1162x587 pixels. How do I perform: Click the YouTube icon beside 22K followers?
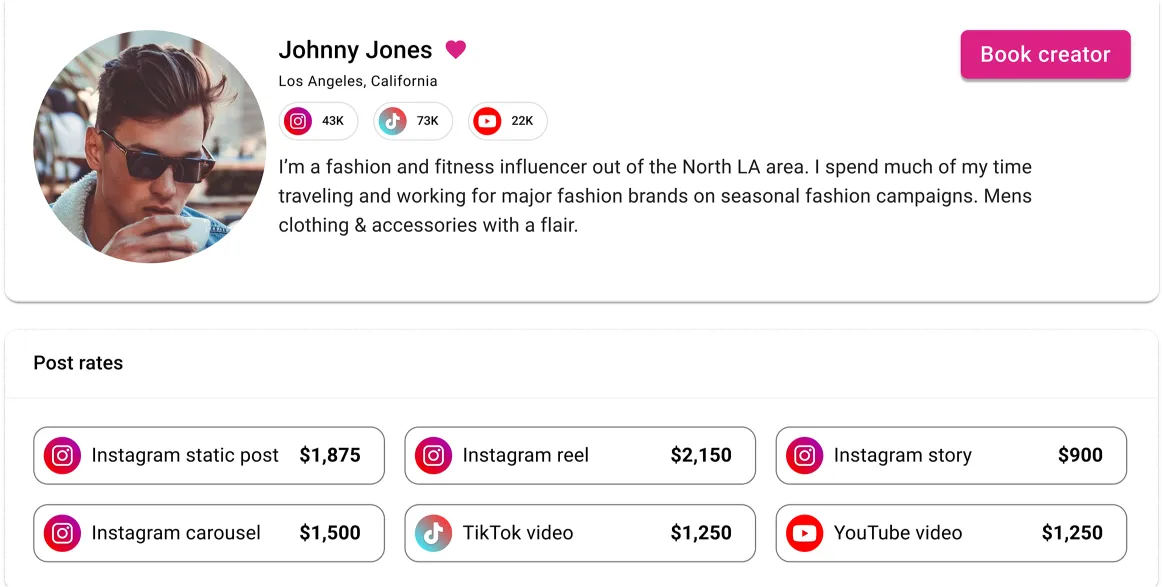[x=487, y=121]
